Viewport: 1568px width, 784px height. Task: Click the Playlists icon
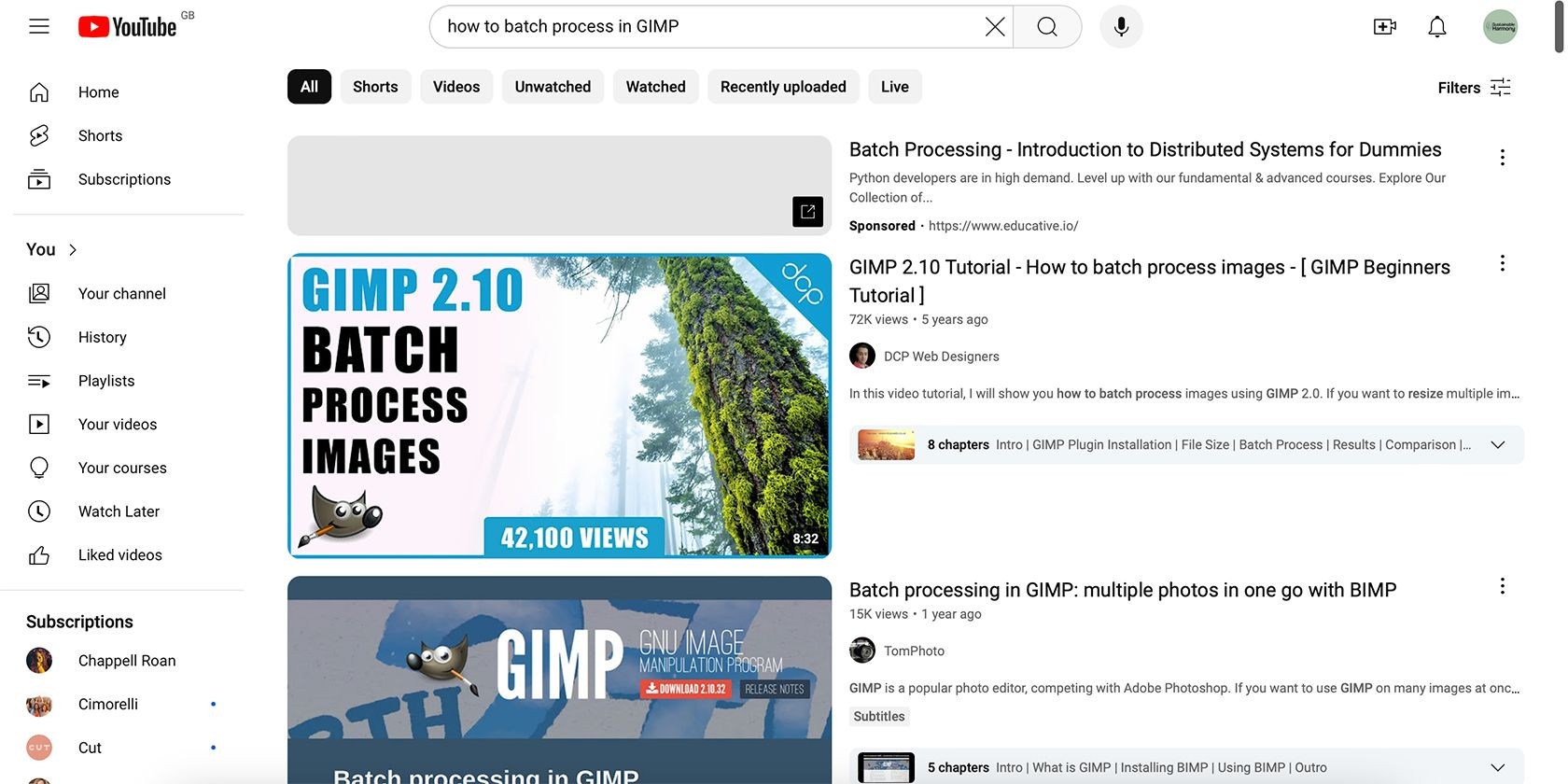pyautogui.click(x=39, y=381)
